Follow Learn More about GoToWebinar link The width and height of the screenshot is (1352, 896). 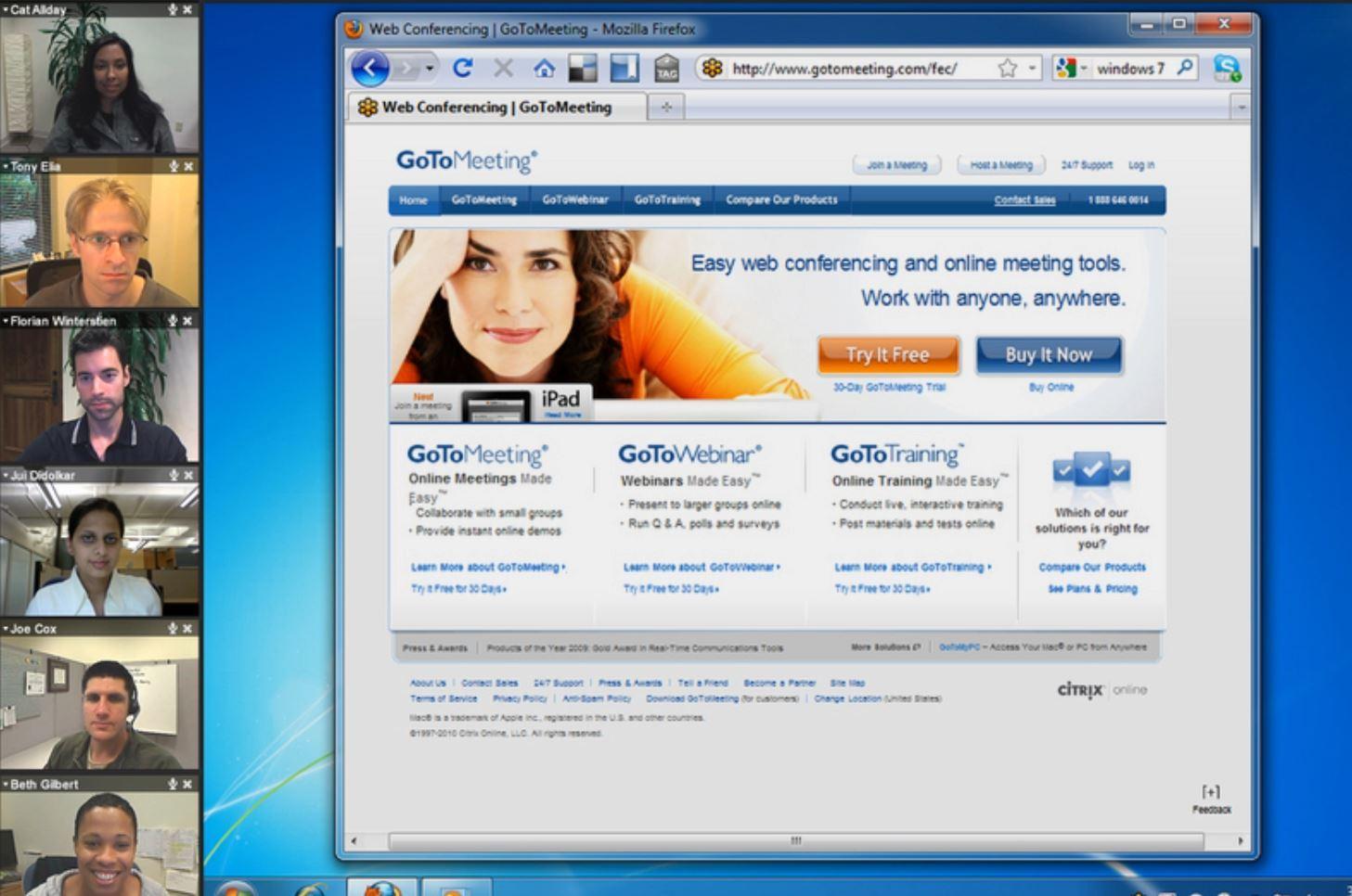(702, 567)
